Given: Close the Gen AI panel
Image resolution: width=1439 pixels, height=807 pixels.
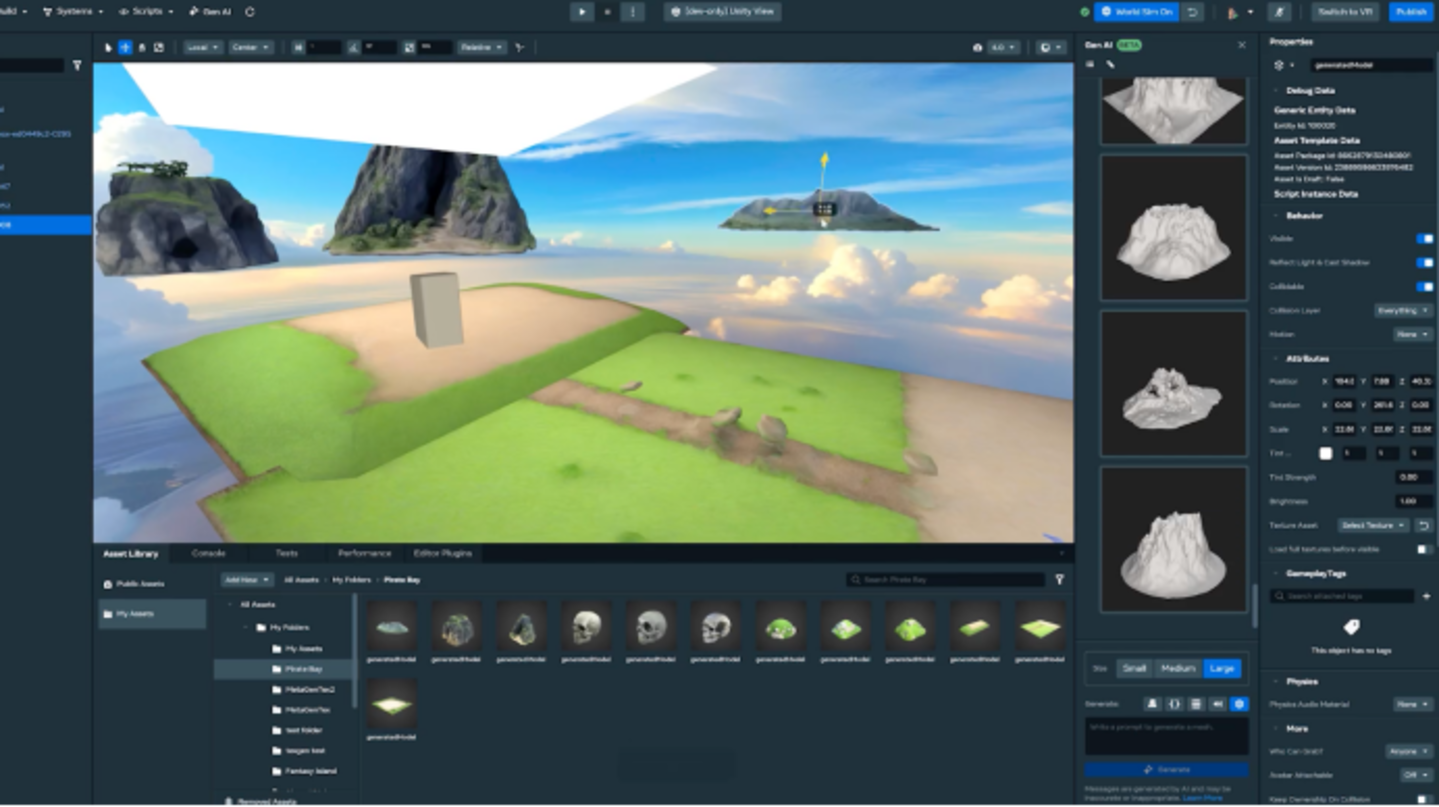Looking at the screenshot, I should (1242, 45).
